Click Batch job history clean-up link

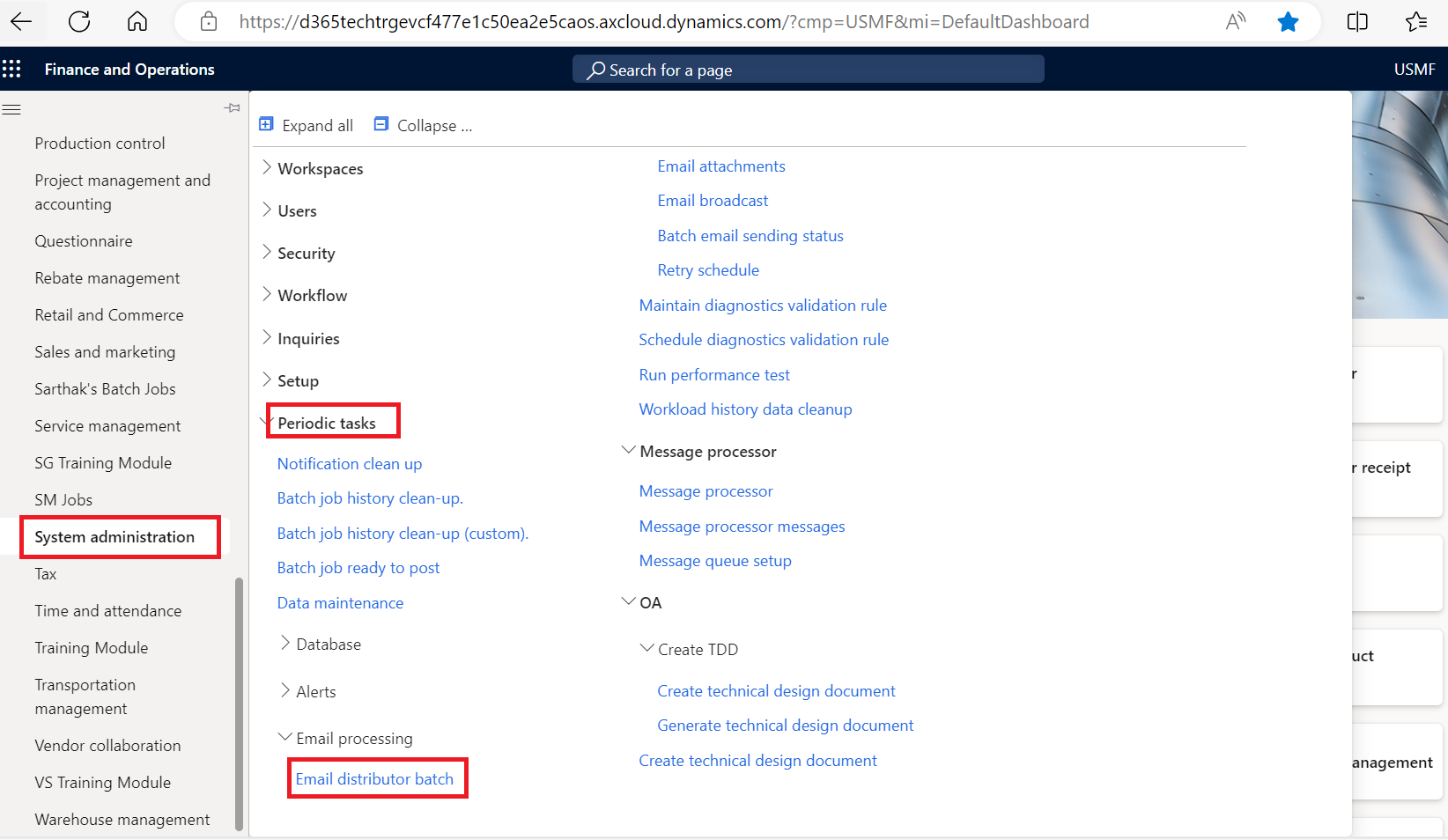click(369, 497)
